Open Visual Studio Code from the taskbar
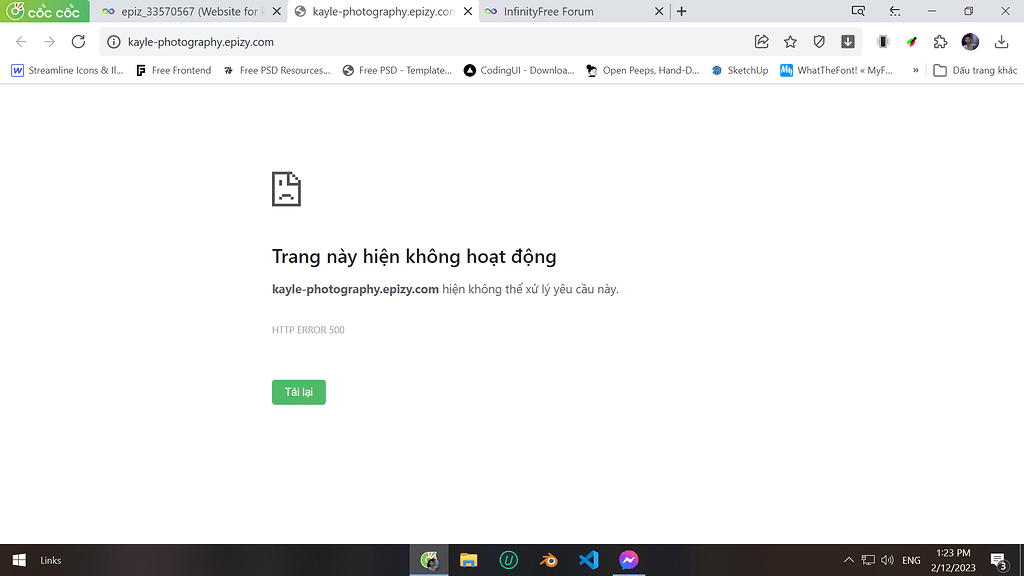 pos(588,560)
